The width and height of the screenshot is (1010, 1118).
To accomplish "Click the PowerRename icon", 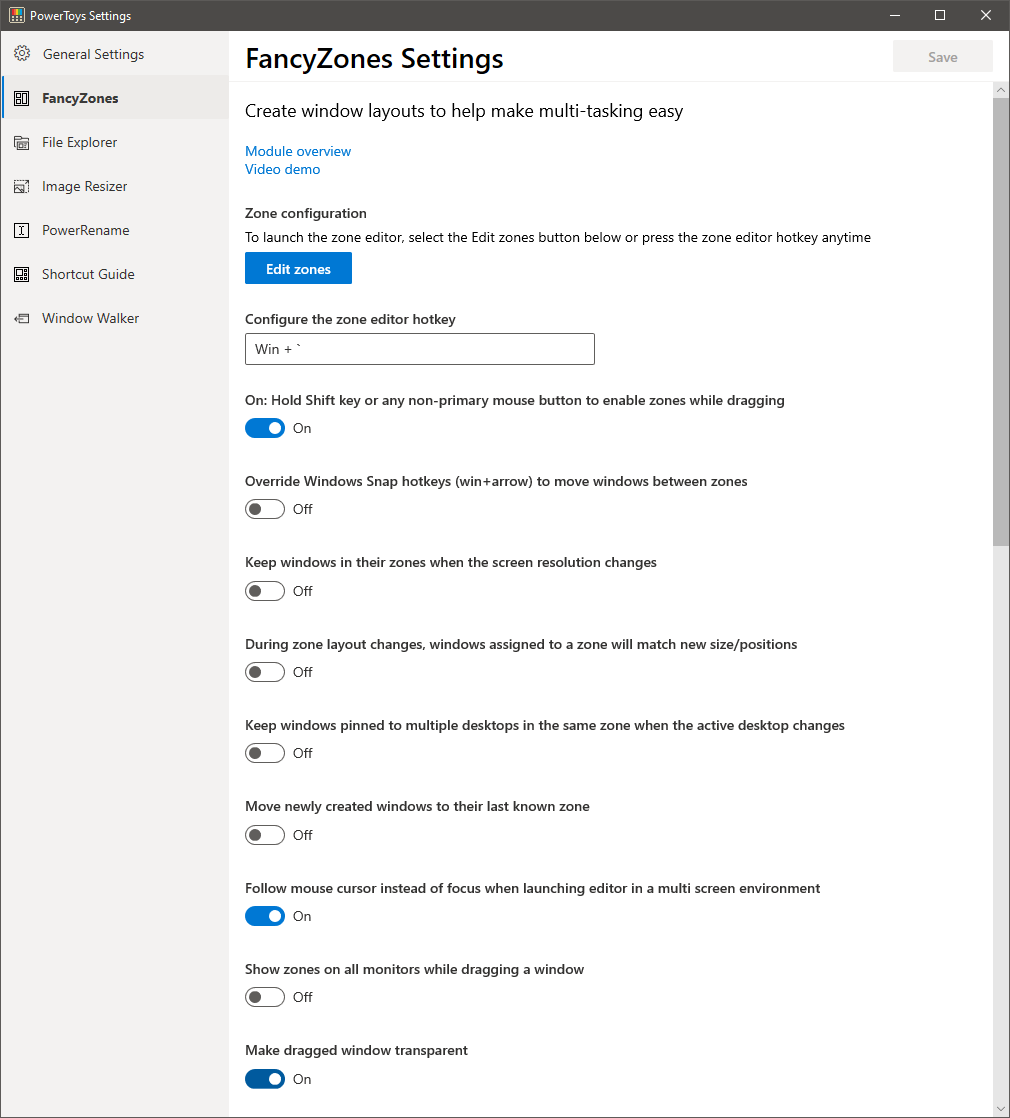I will click(21, 229).
